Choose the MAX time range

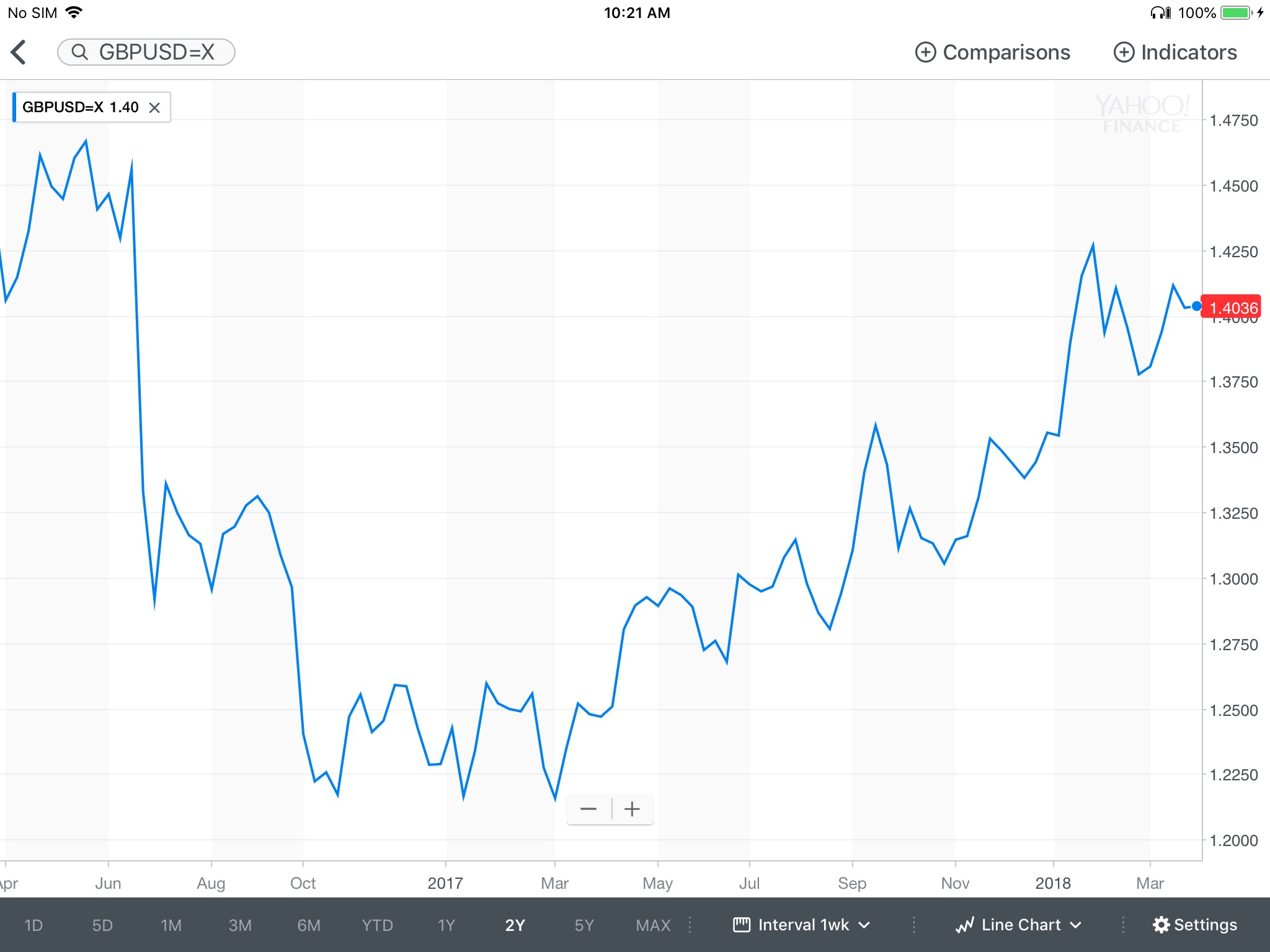(653, 925)
